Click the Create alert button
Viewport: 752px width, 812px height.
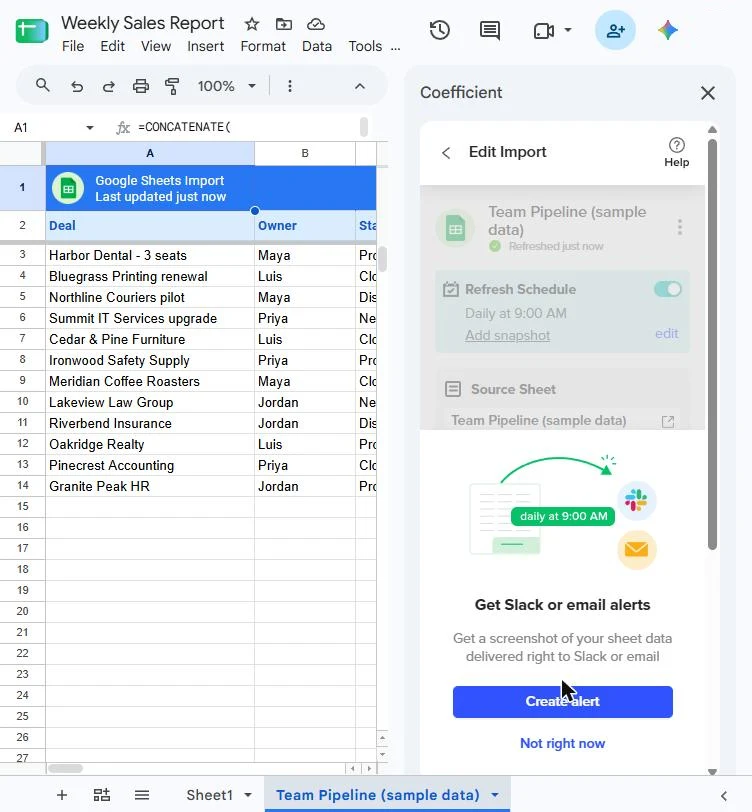click(x=562, y=702)
